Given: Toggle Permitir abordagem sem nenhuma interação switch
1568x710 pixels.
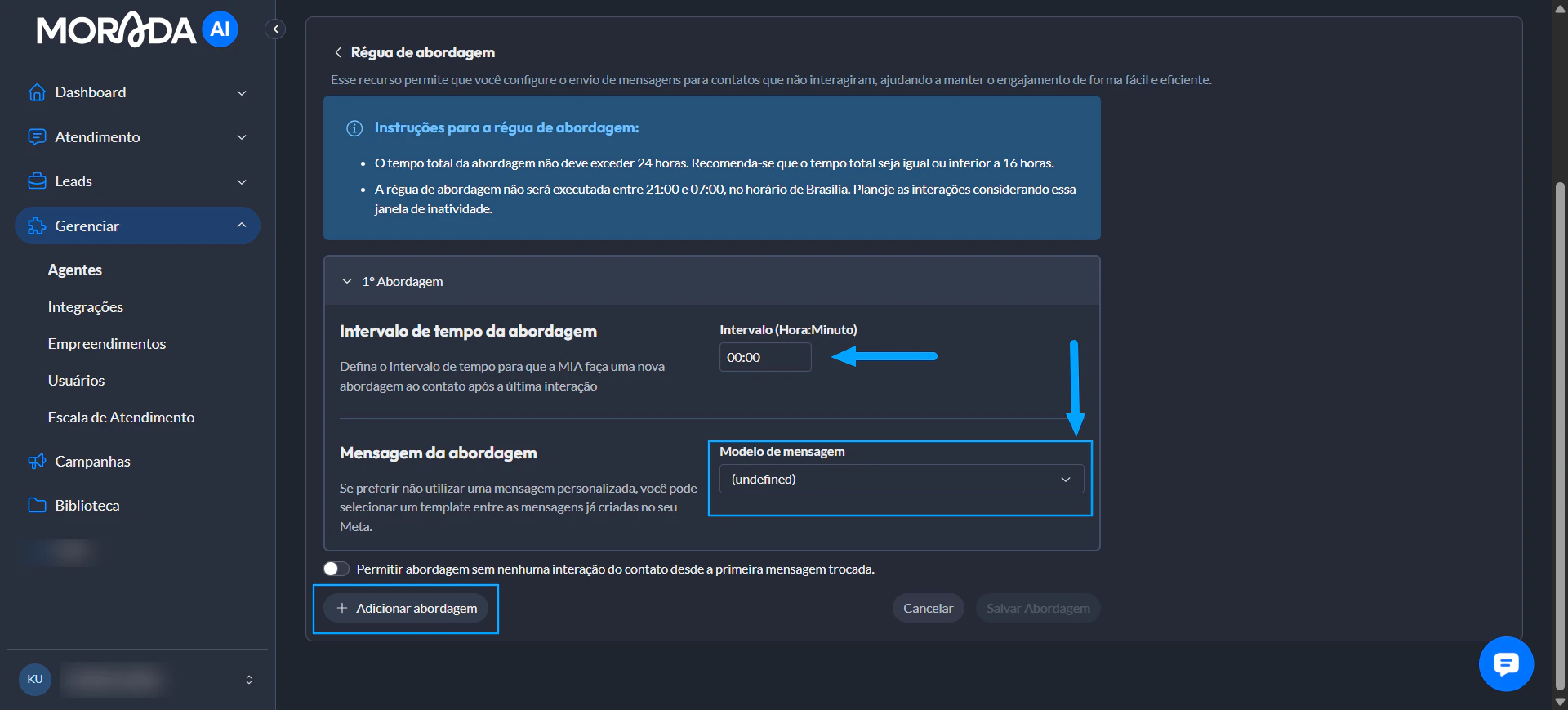Looking at the screenshot, I should [336, 569].
